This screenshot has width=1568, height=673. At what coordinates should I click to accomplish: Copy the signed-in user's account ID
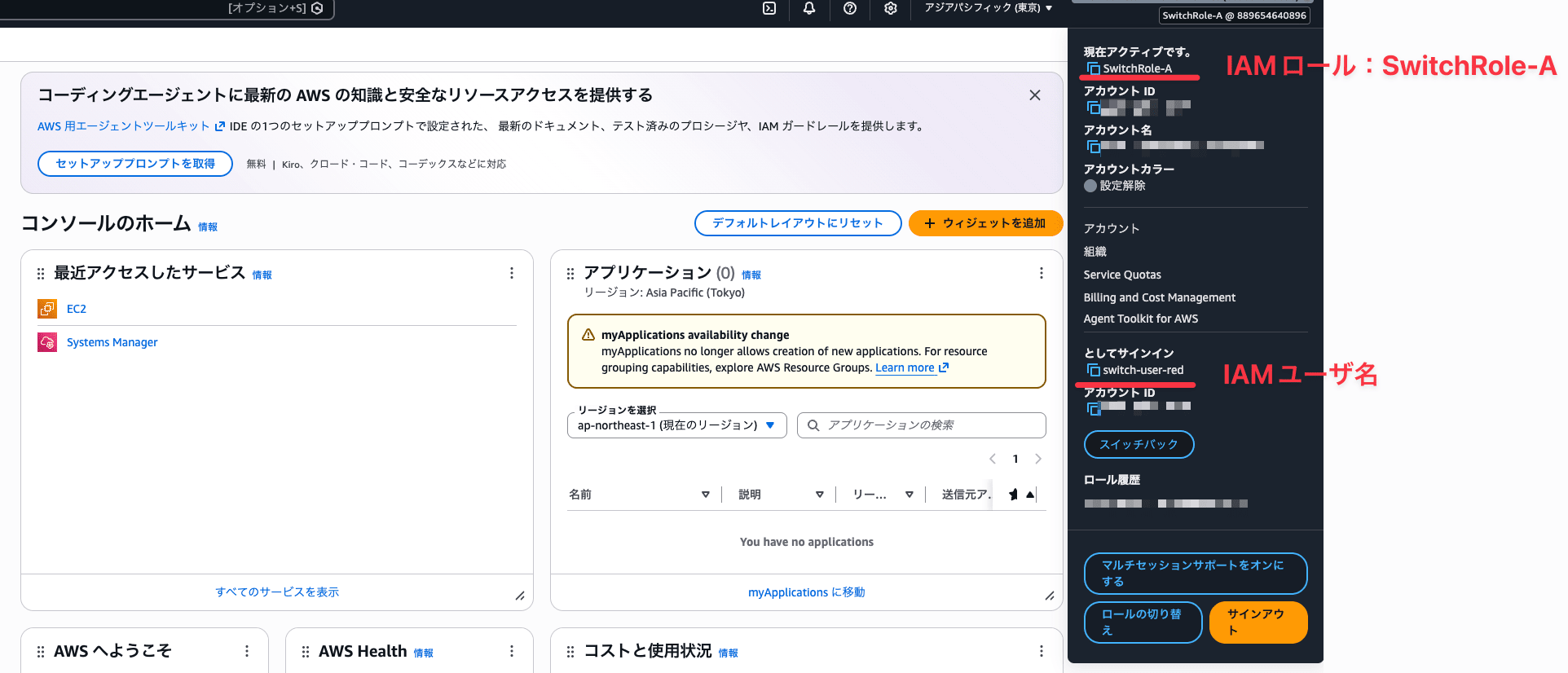(1094, 409)
